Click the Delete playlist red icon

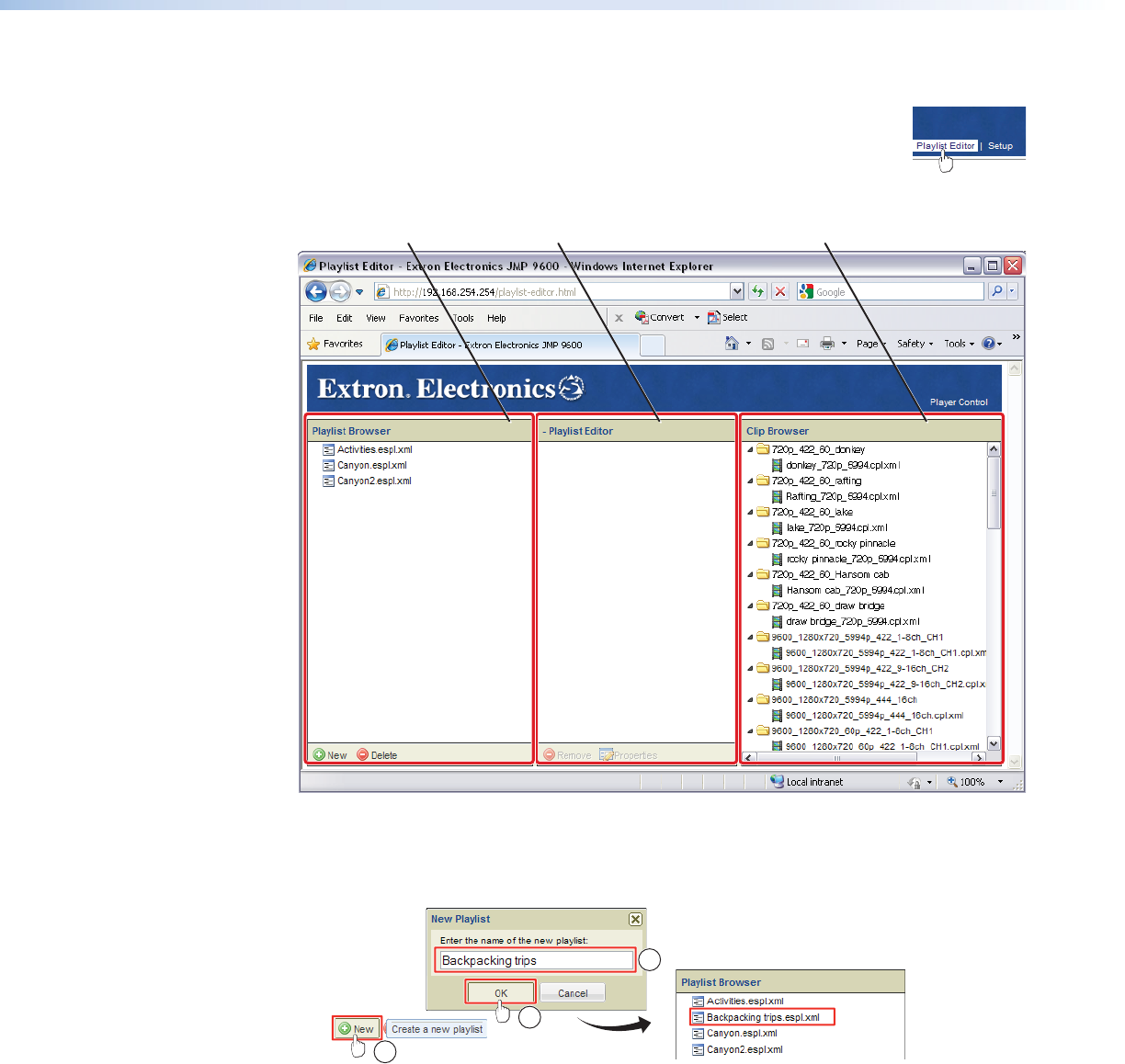[362, 755]
